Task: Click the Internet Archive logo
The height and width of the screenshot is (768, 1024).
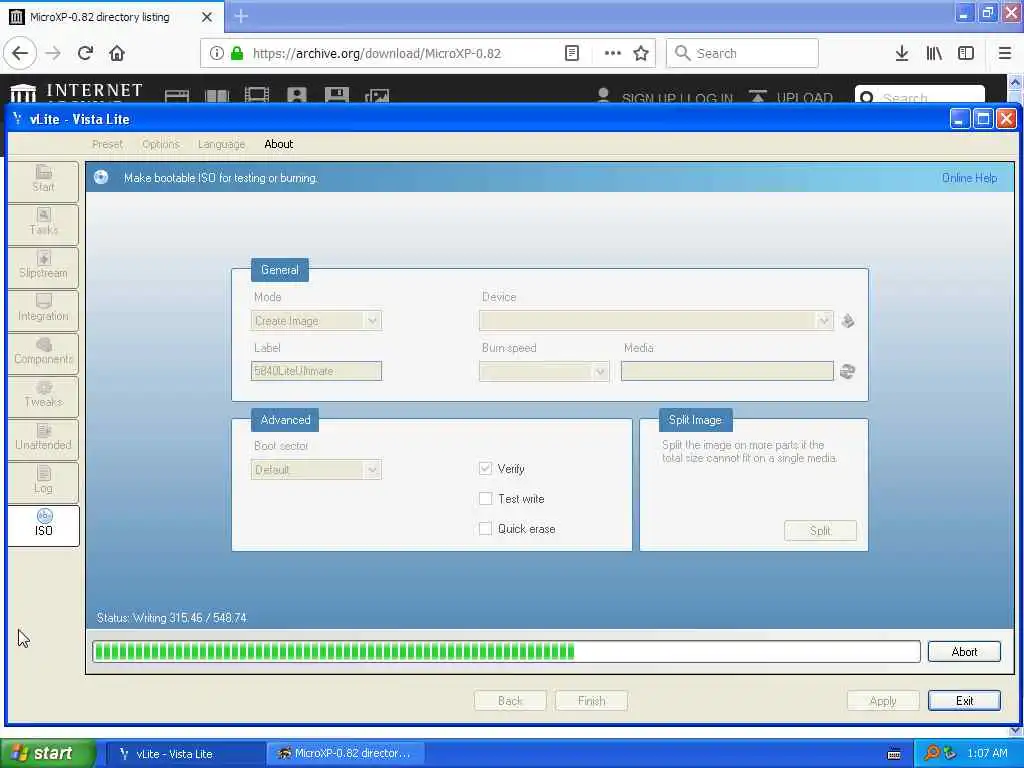Action: tap(76, 93)
